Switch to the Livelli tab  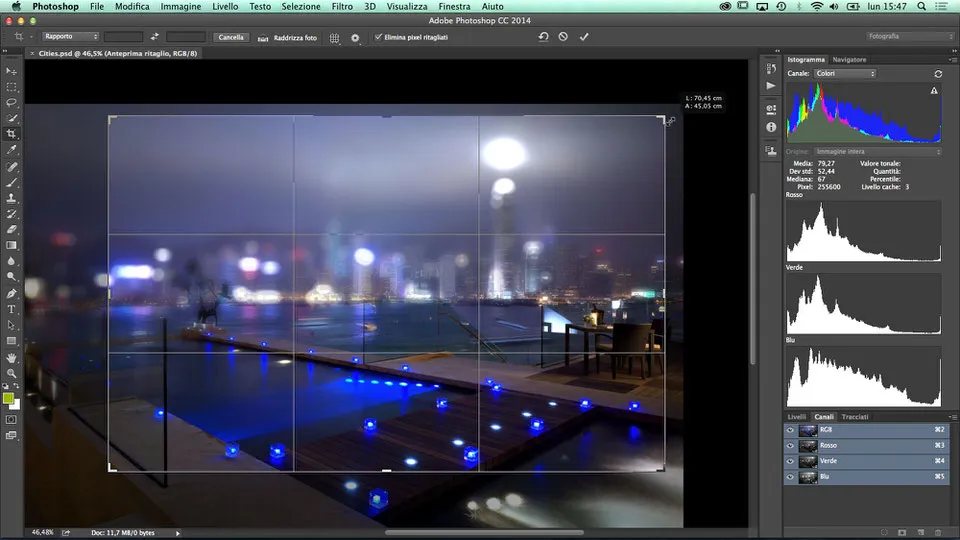point(797,416)
